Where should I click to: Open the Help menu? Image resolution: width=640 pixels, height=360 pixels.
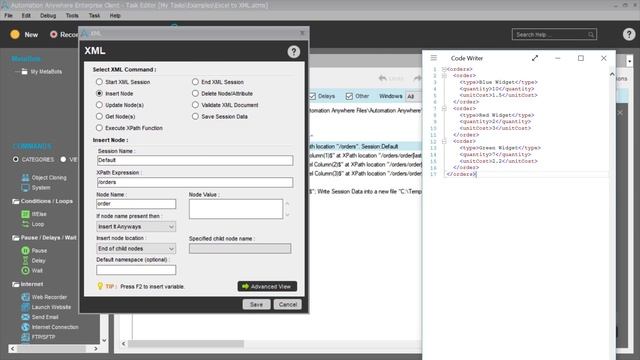115,16
